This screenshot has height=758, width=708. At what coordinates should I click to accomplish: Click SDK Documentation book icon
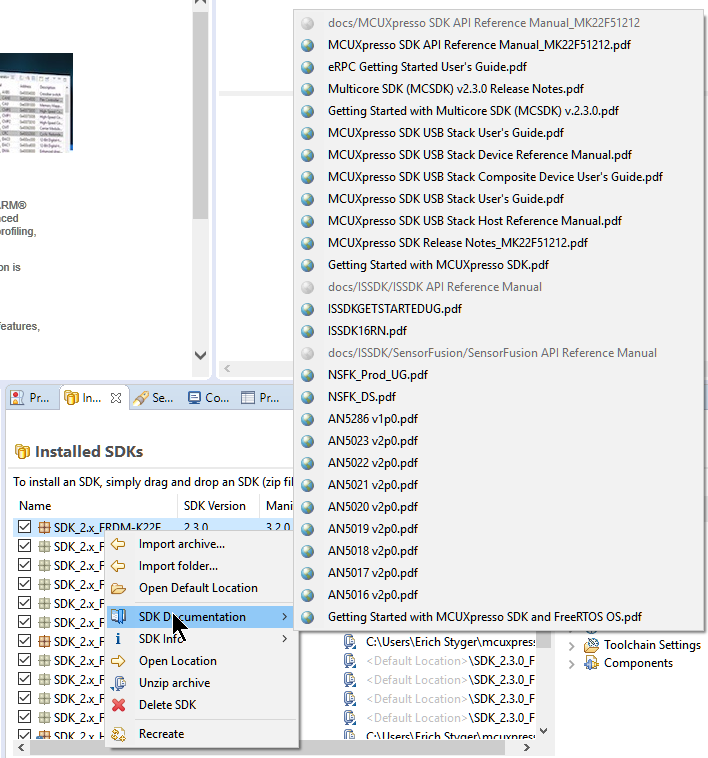point(118,616)
